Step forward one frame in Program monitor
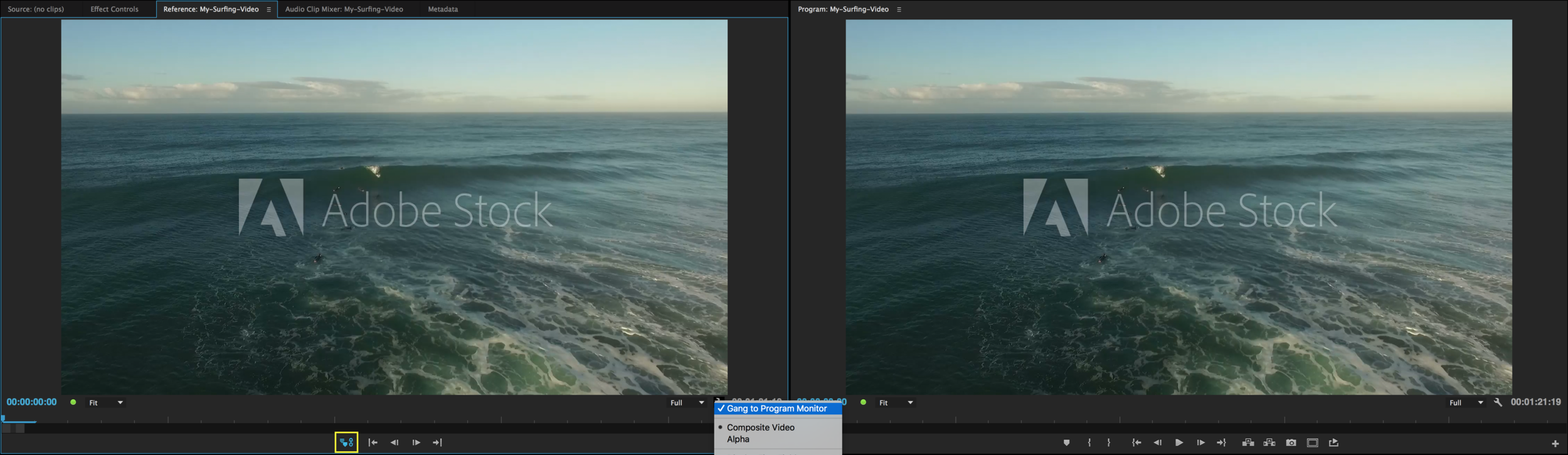The height and width of the screenshot is (455, 1568). pos(1200,442)
